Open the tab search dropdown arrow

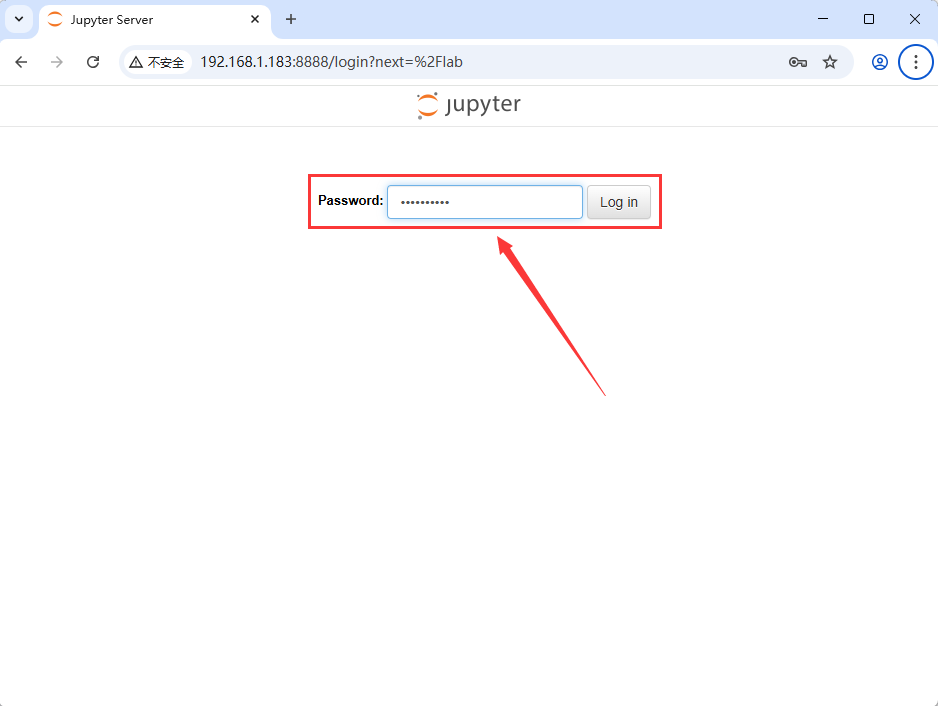coord(19,19)
